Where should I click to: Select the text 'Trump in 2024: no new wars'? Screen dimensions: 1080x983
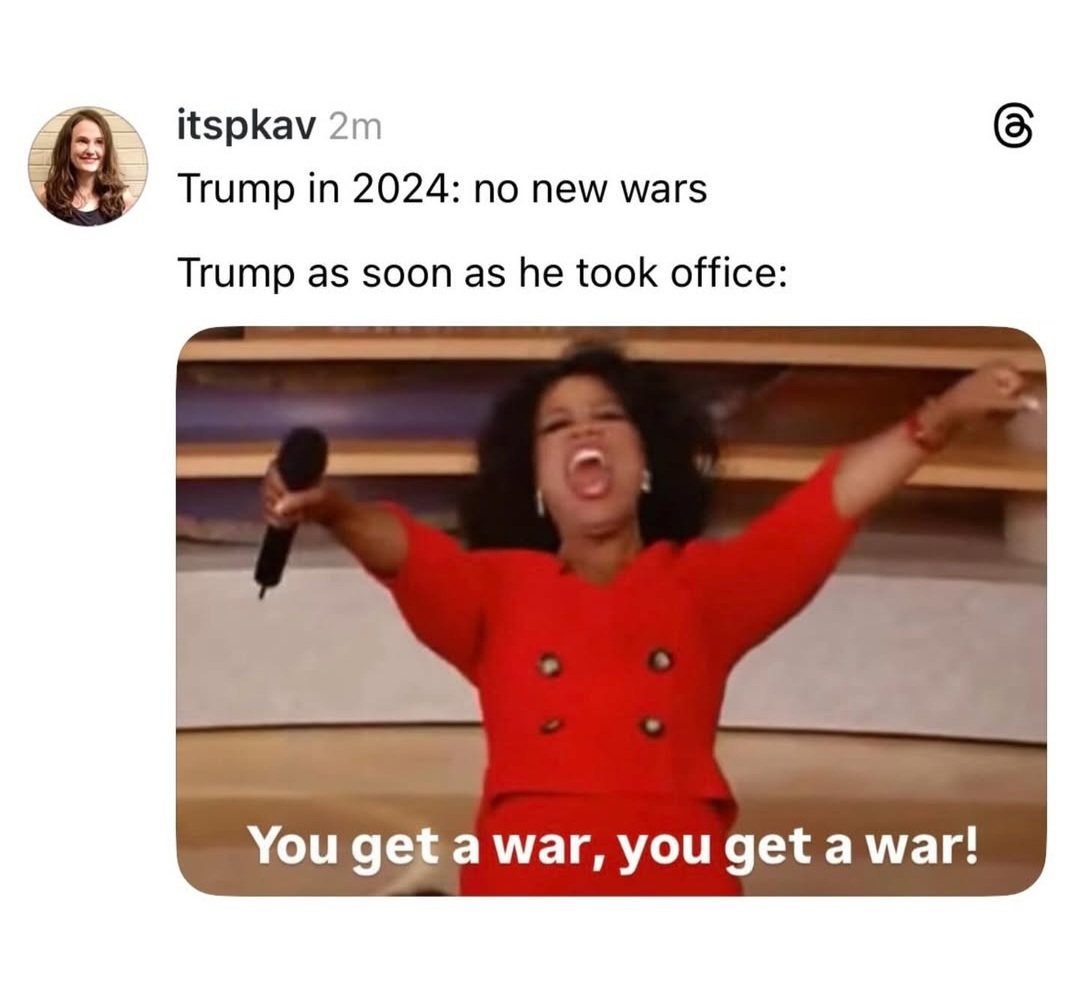(442, 189)
